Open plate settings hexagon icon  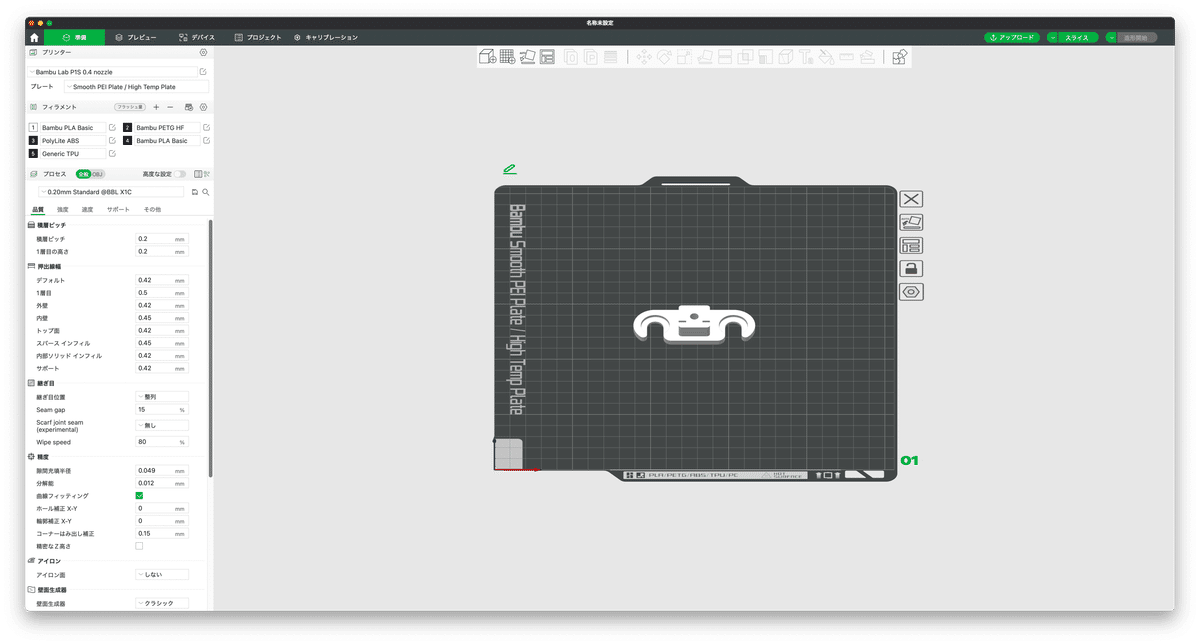click(x=912, y=292)
